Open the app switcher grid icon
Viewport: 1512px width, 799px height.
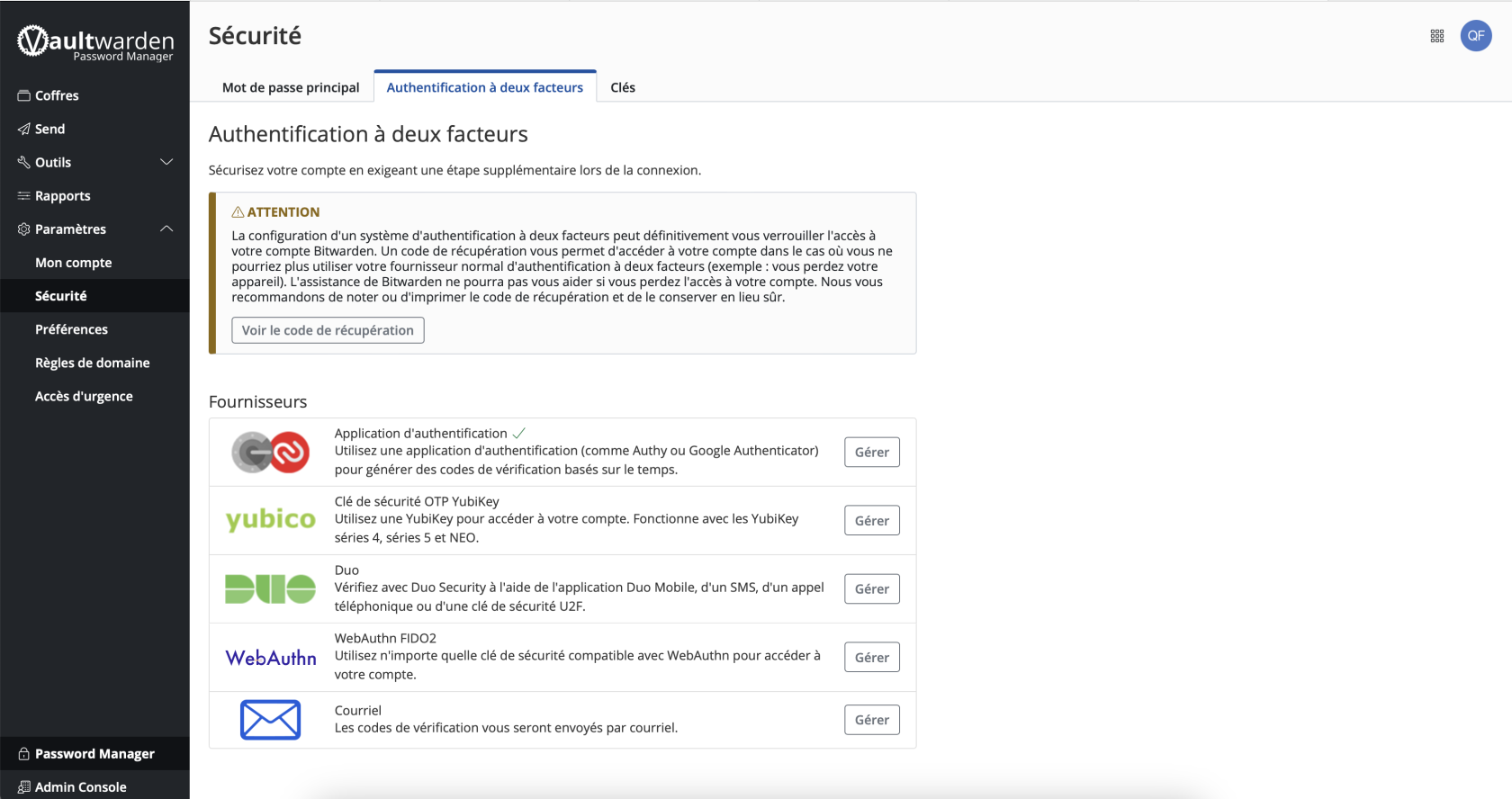(1436, 36)
